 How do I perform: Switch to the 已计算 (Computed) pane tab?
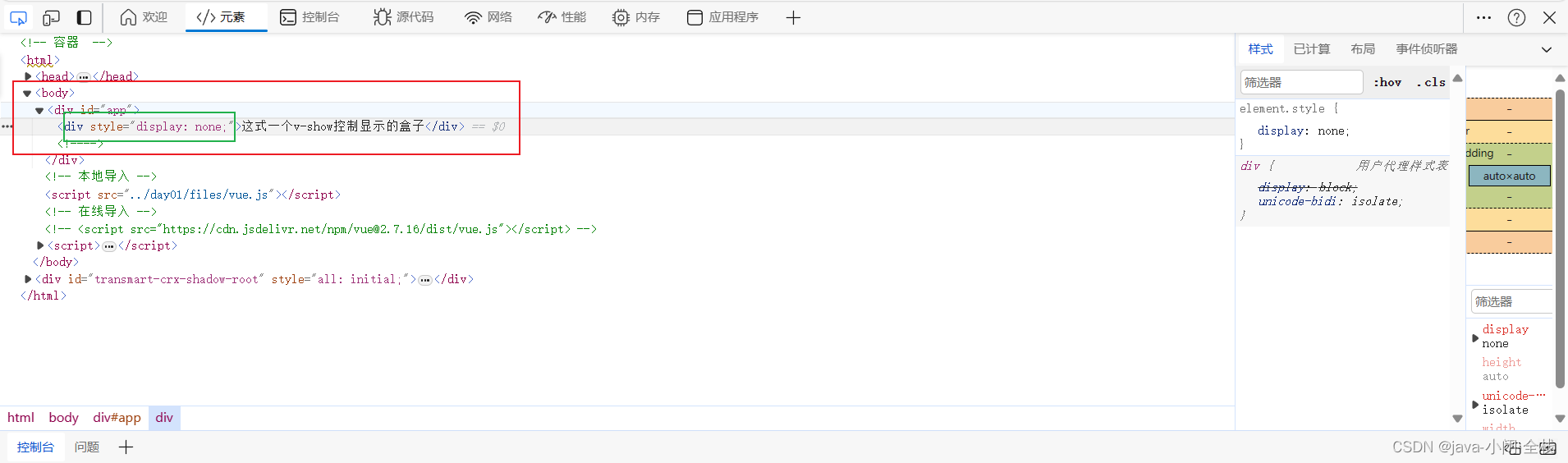pos(1312,49)
